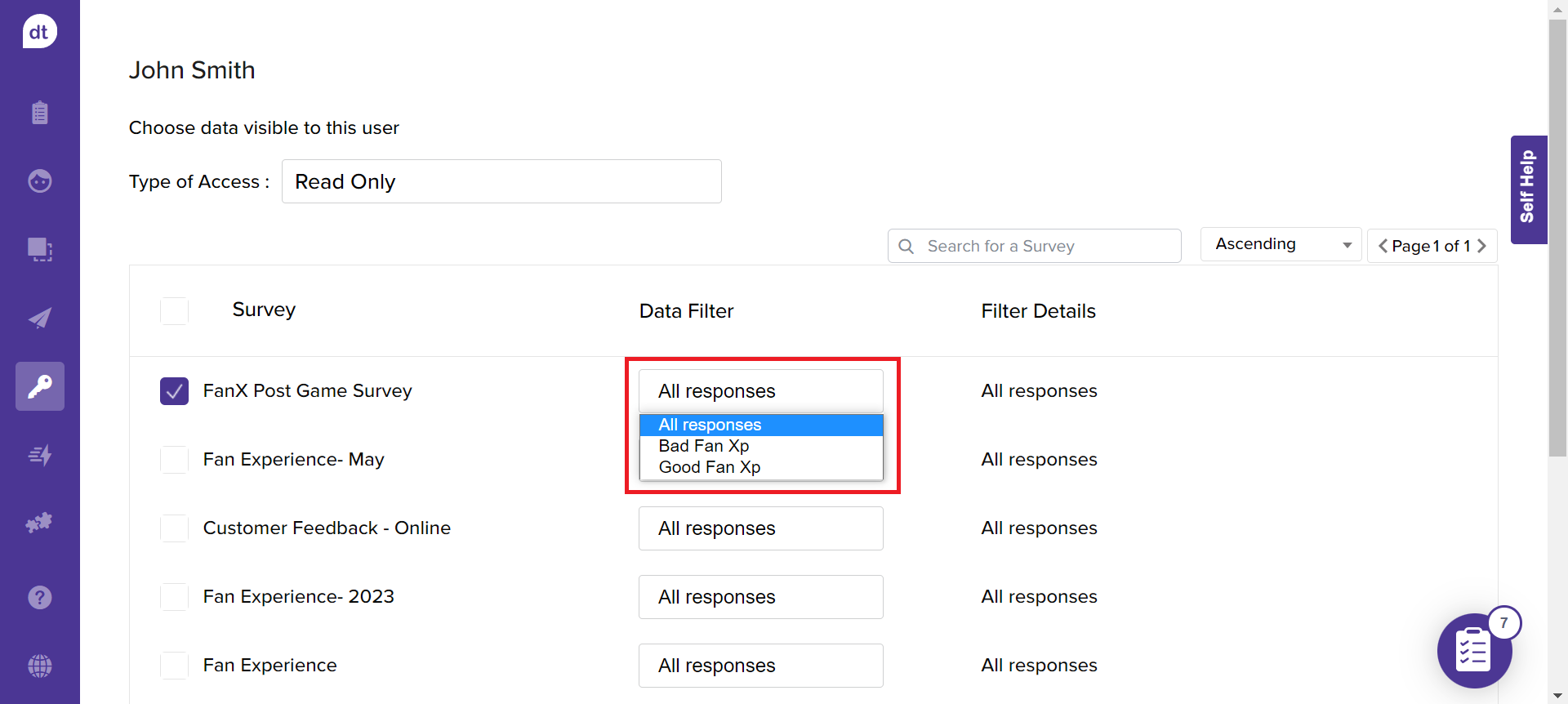Click the paper plane send icon
The image size is (1568, 704).
click(x=39, y=318)
